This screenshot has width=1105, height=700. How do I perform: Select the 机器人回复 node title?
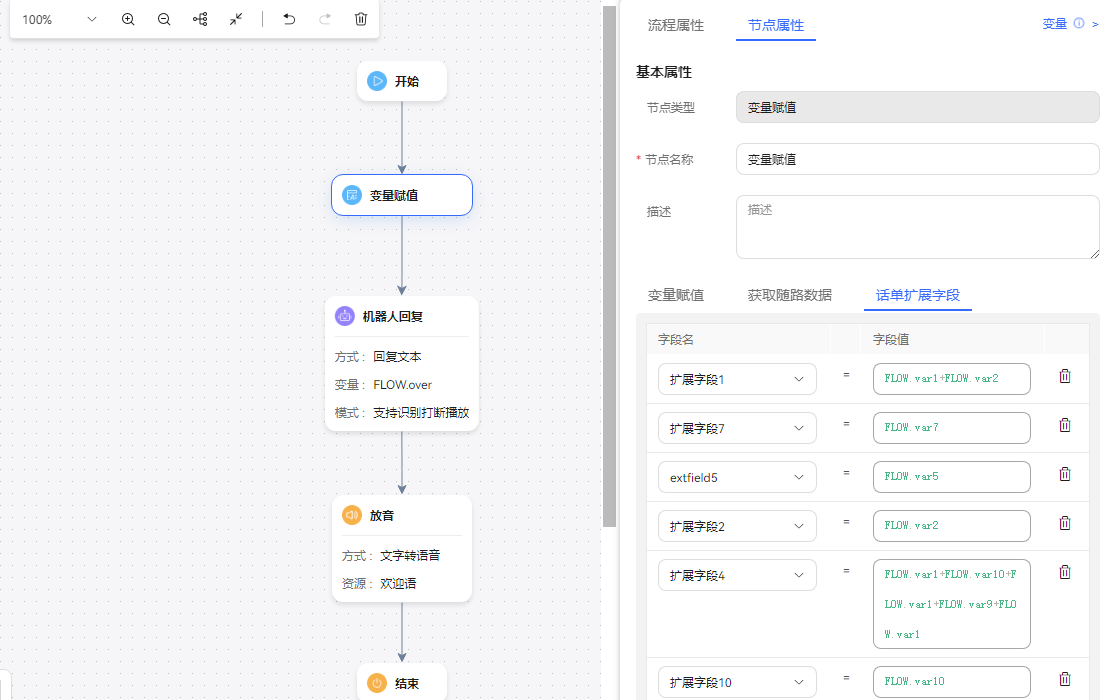[x=393, y=317]
